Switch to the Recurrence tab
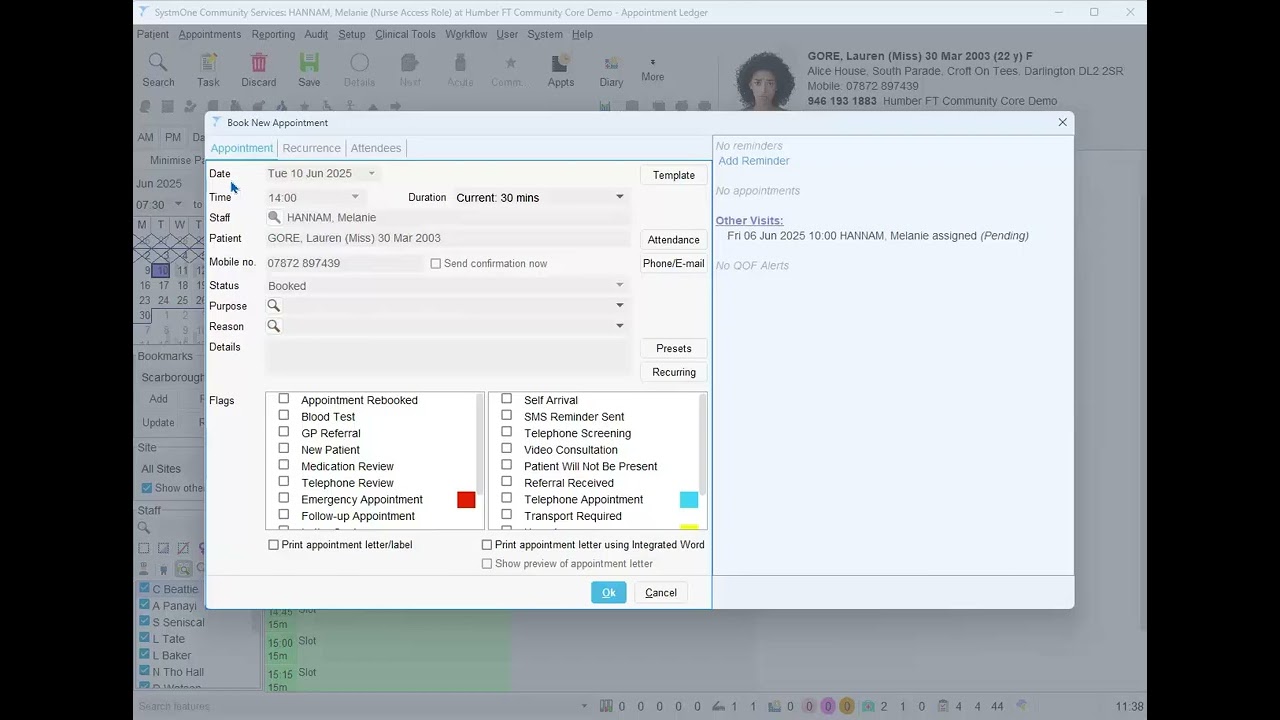 coord(311,148)
